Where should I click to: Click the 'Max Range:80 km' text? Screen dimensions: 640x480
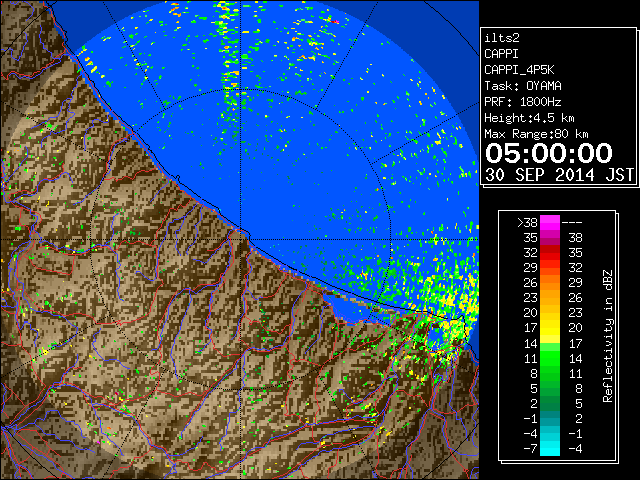(x=536, y=134)
